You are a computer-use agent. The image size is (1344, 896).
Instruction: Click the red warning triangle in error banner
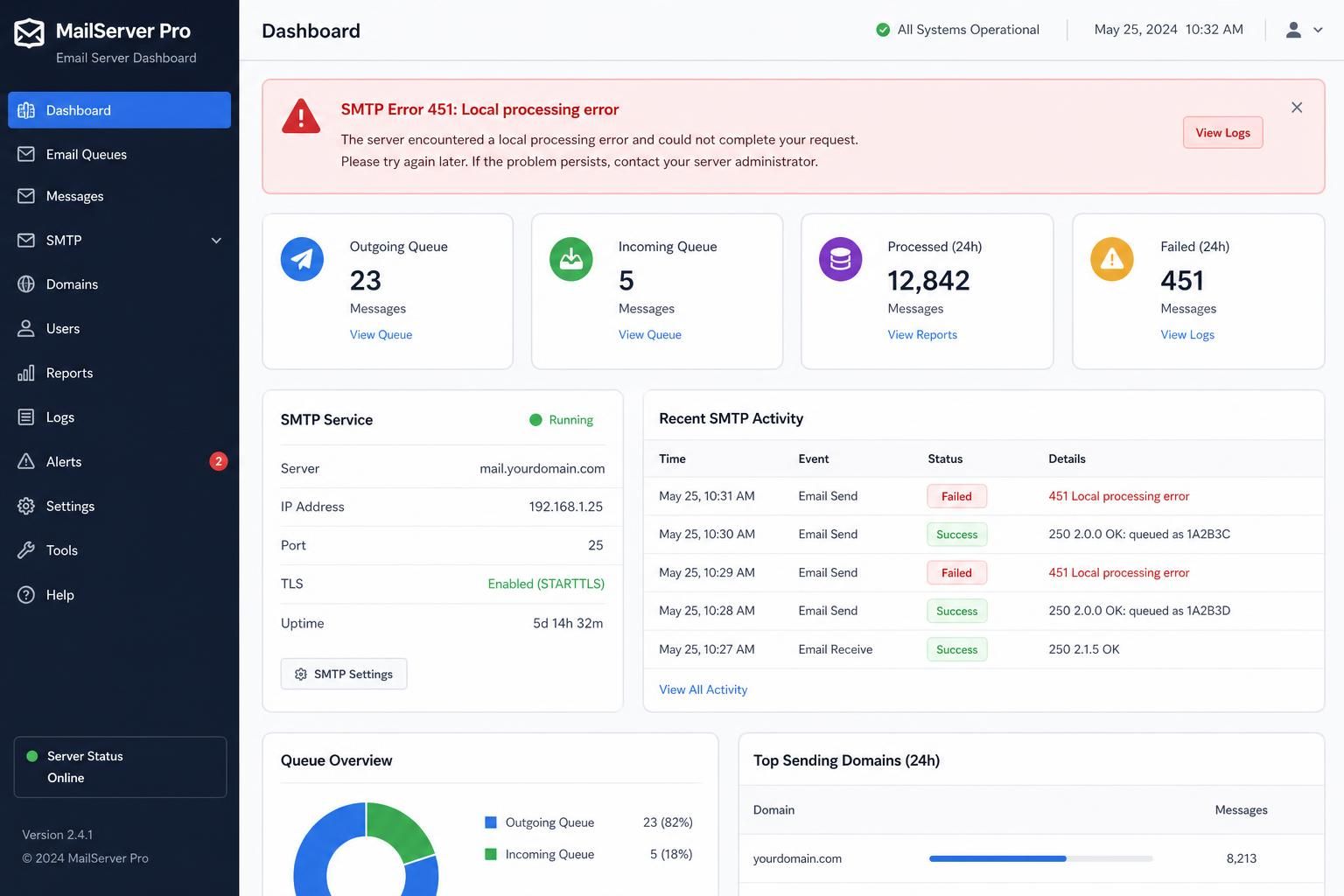pyautogui.click(x=301, y=116)
